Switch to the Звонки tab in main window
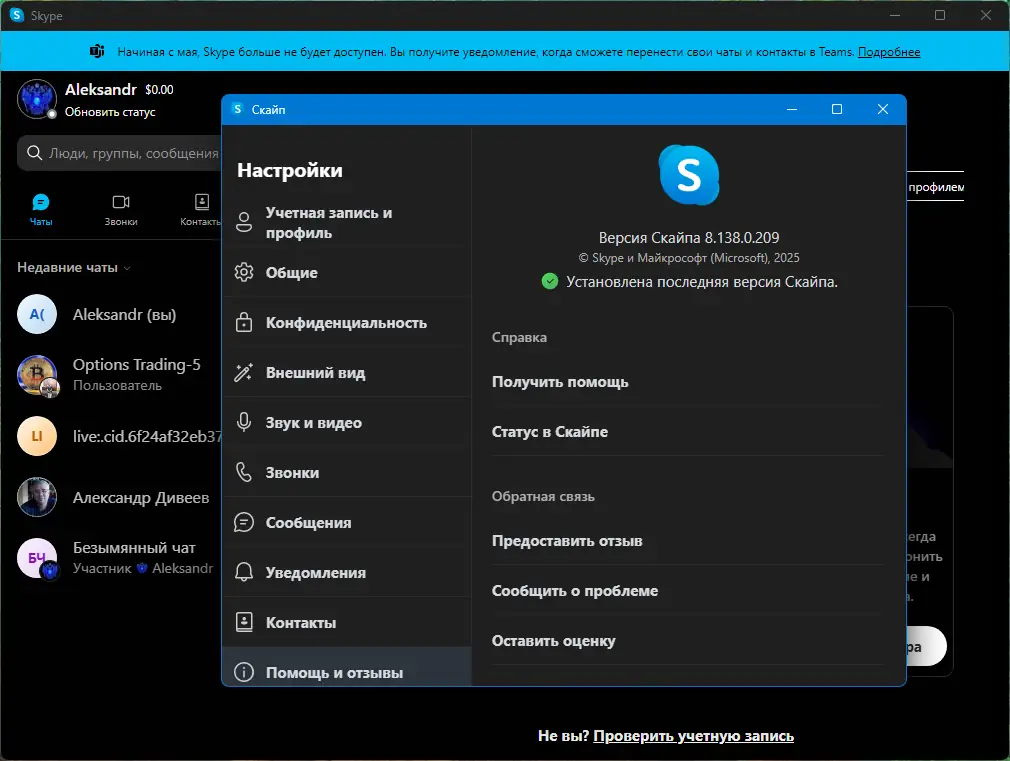 [121, 210]
